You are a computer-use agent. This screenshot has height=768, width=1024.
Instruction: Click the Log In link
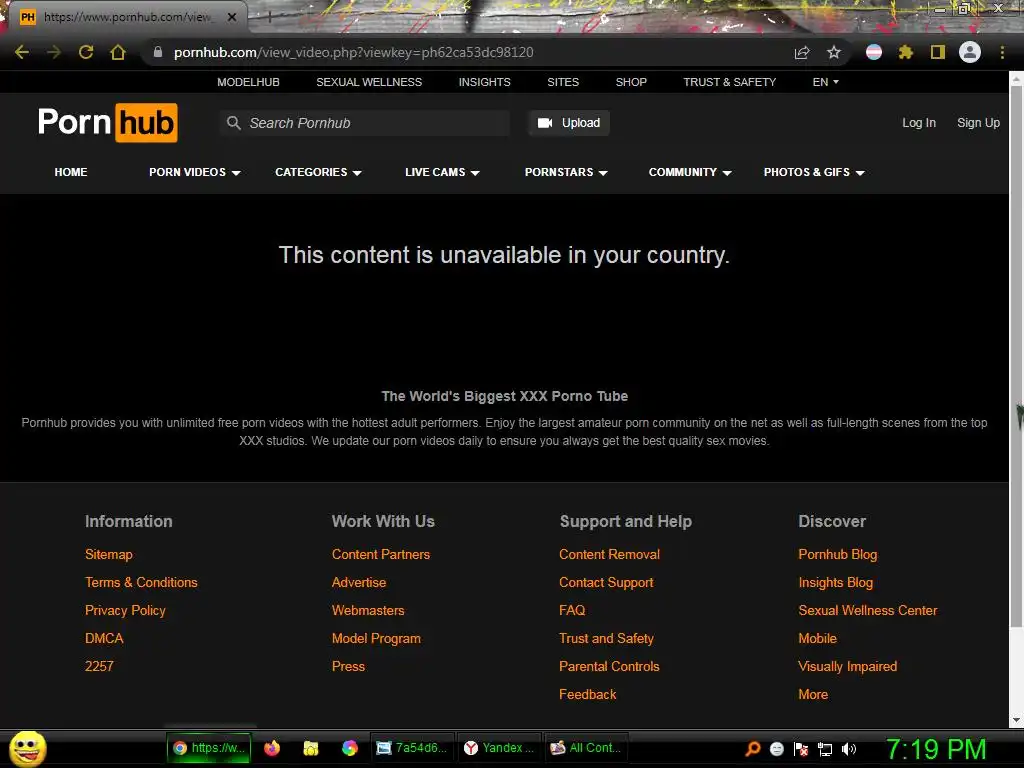919,123
